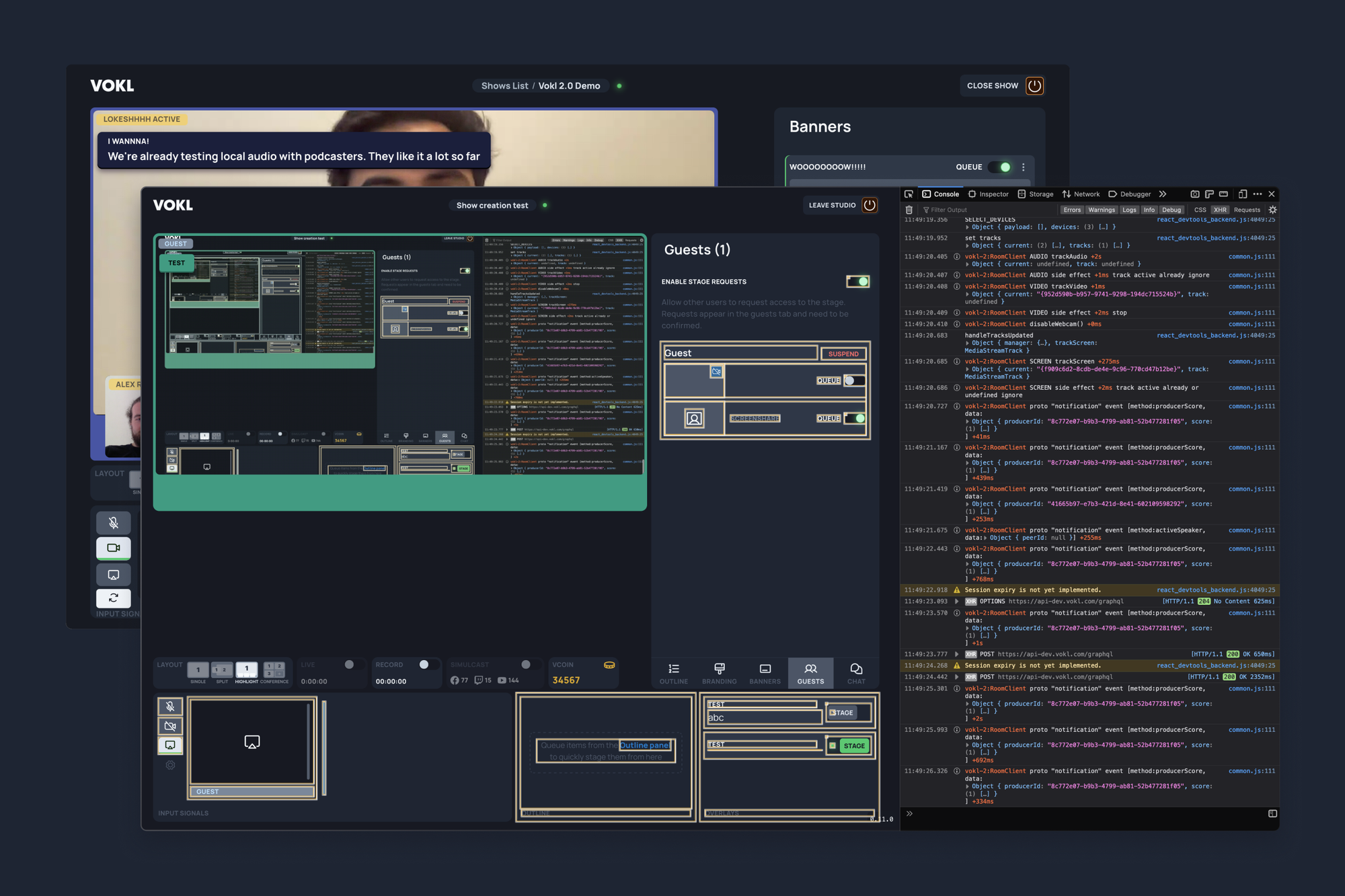Open the Branding panel tab

(x=719, y=674)
